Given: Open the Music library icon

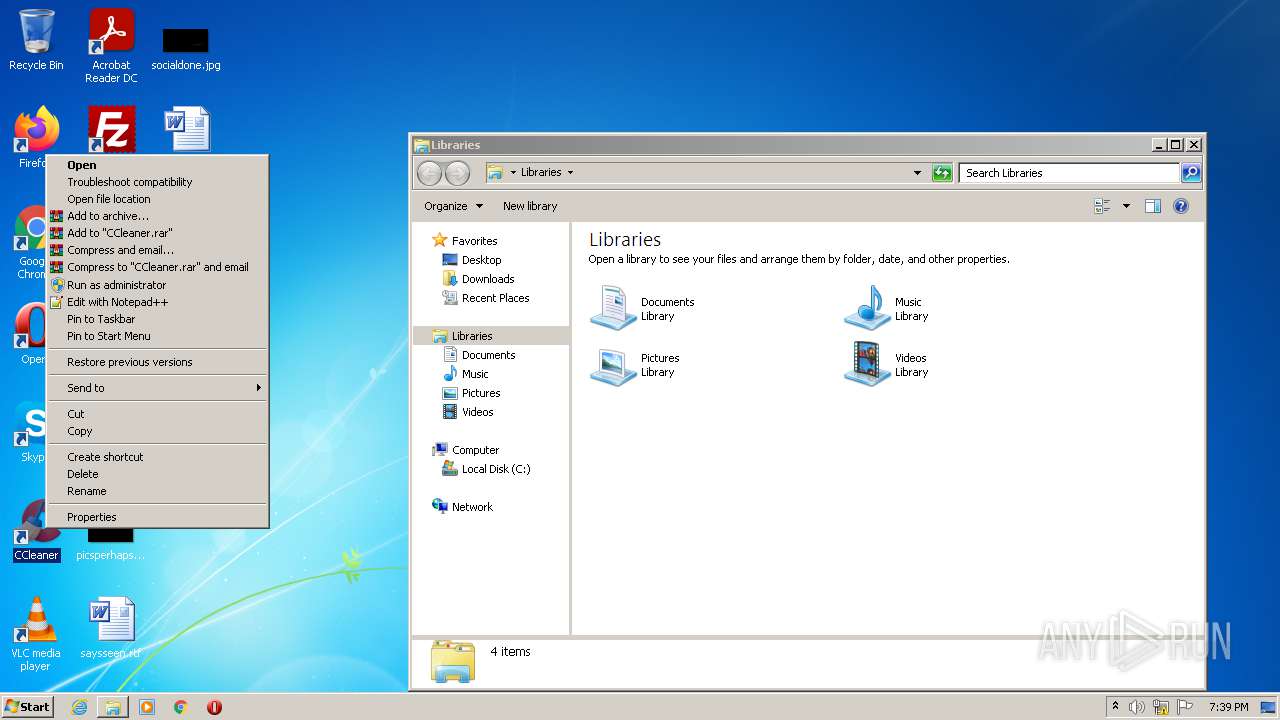Looking at the screenshot, I should tap(867, 308).
